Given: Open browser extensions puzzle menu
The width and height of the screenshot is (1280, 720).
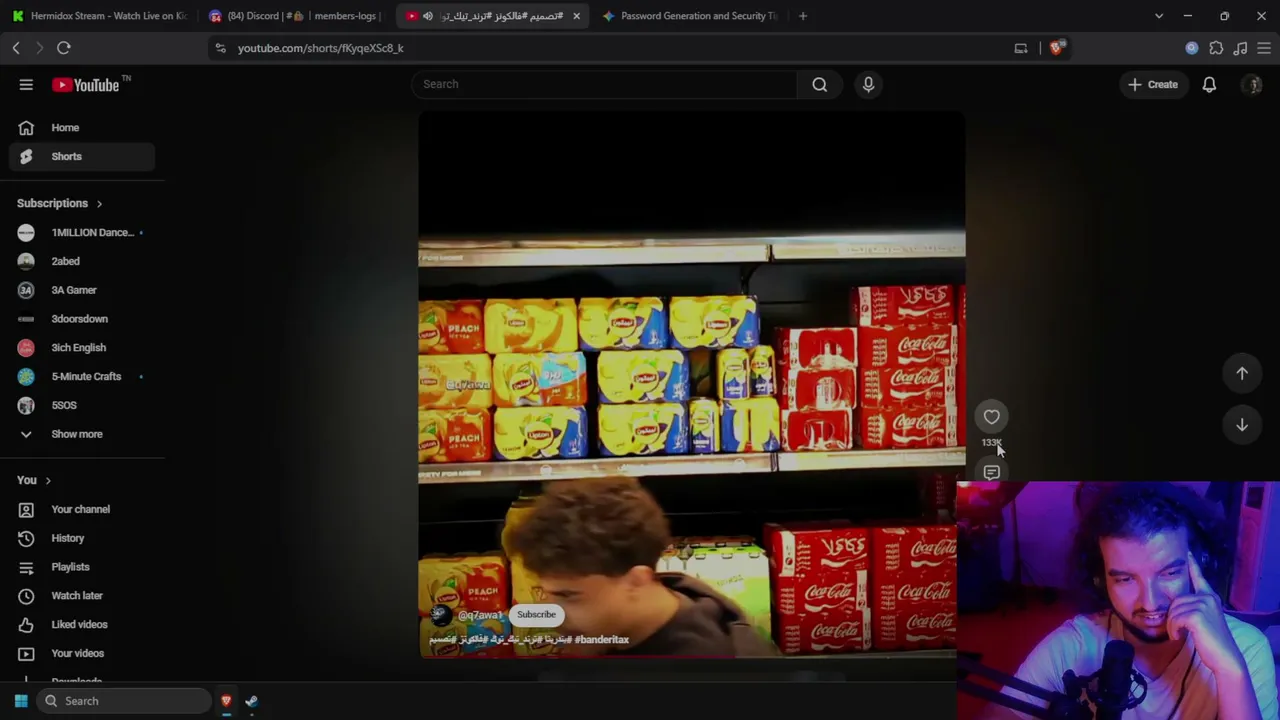Looking at the screenshot, I should tap(1216, 48).
